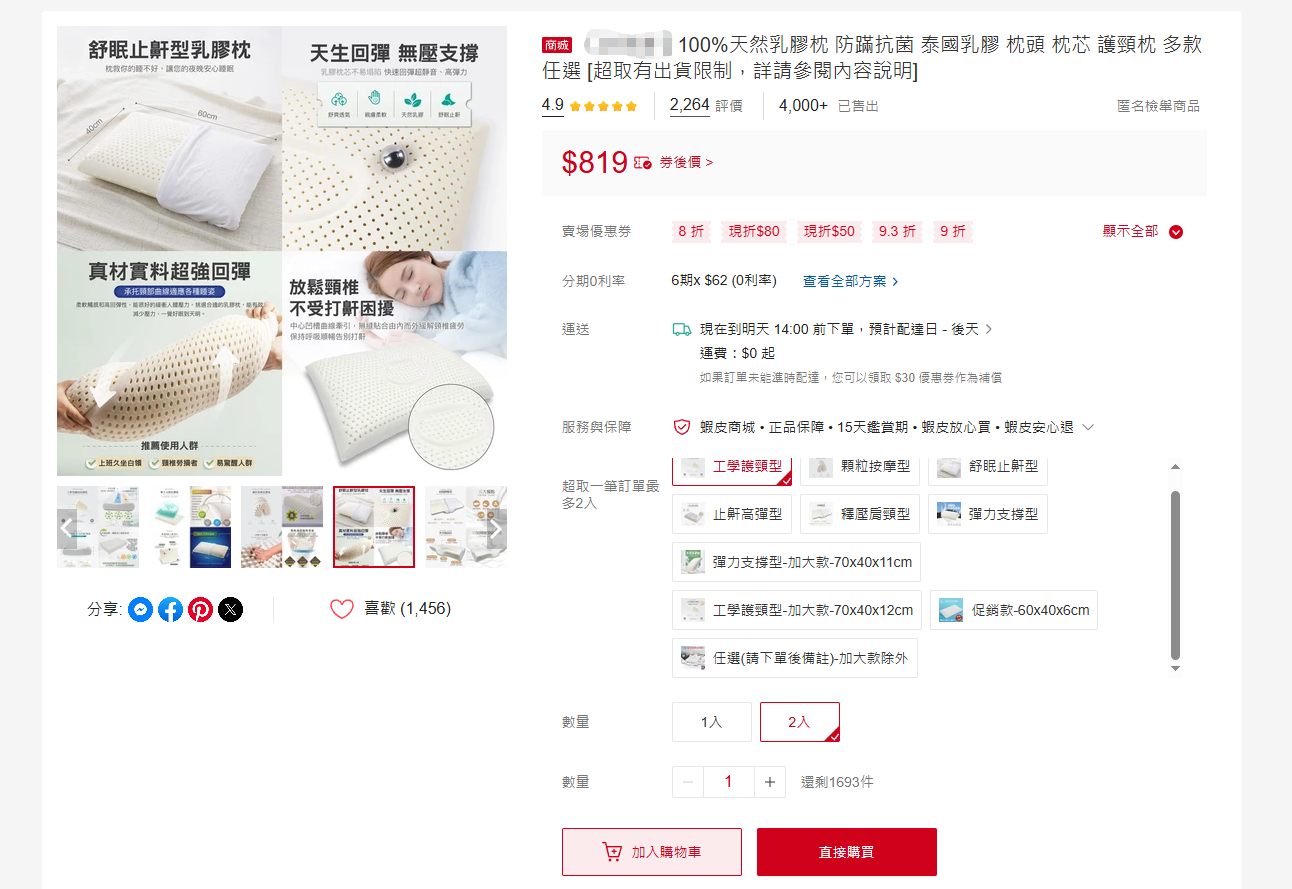Open delivery date details chevron

tap(989, 329)
